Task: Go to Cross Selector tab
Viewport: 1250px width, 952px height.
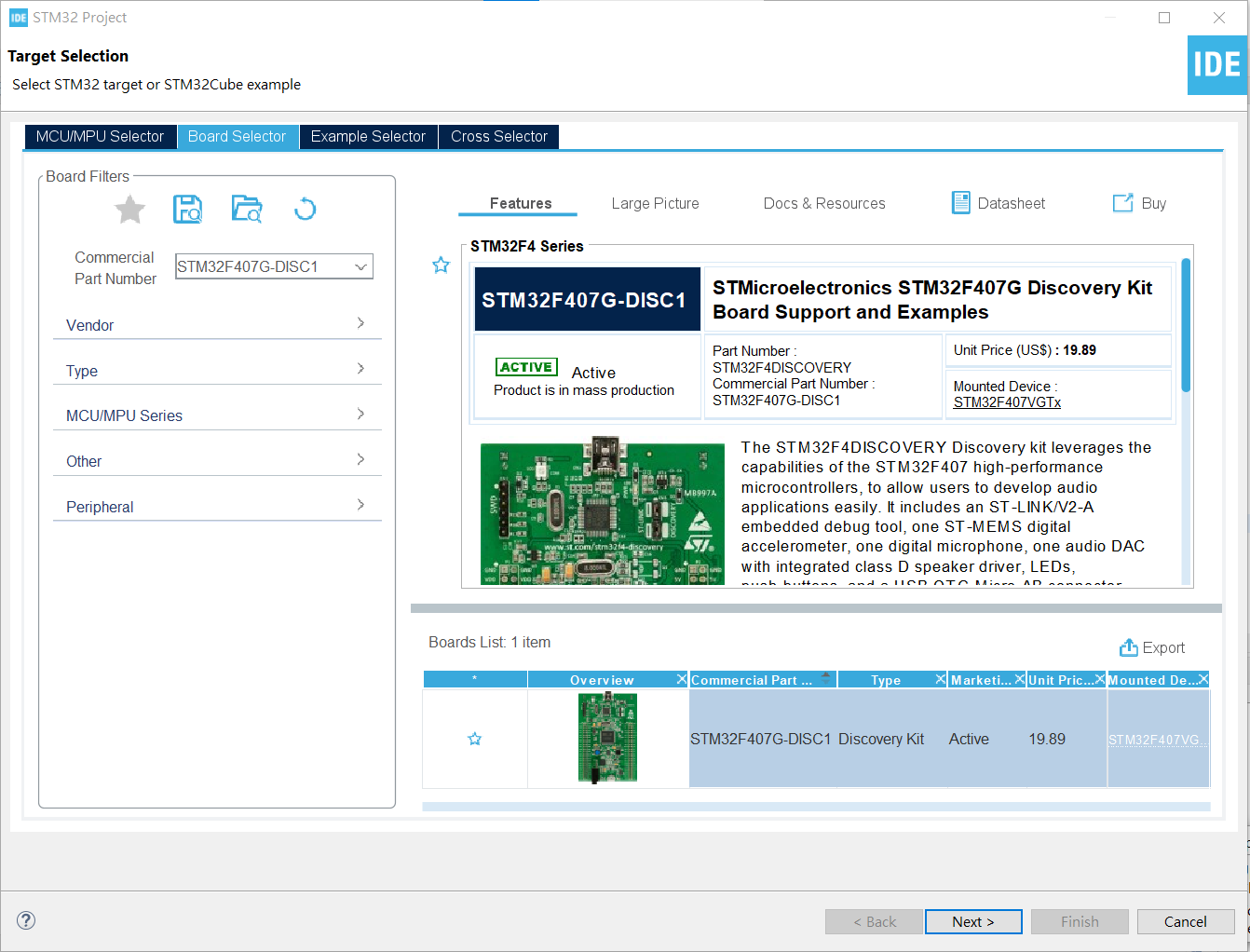Action: pyautogui.click(x=499, y=136)
